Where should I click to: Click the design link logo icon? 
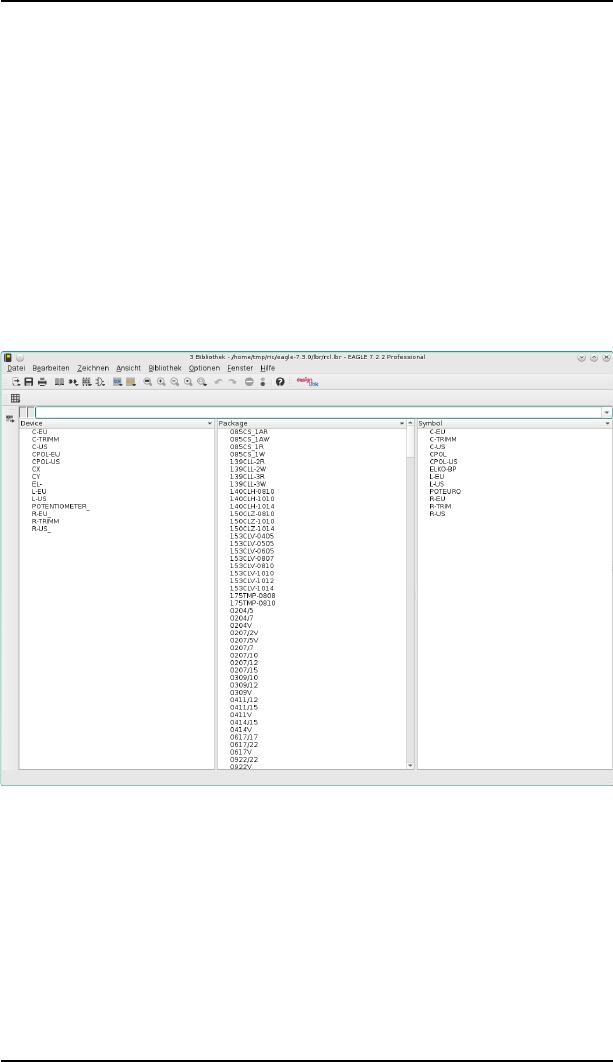click(x=307, y=382)
